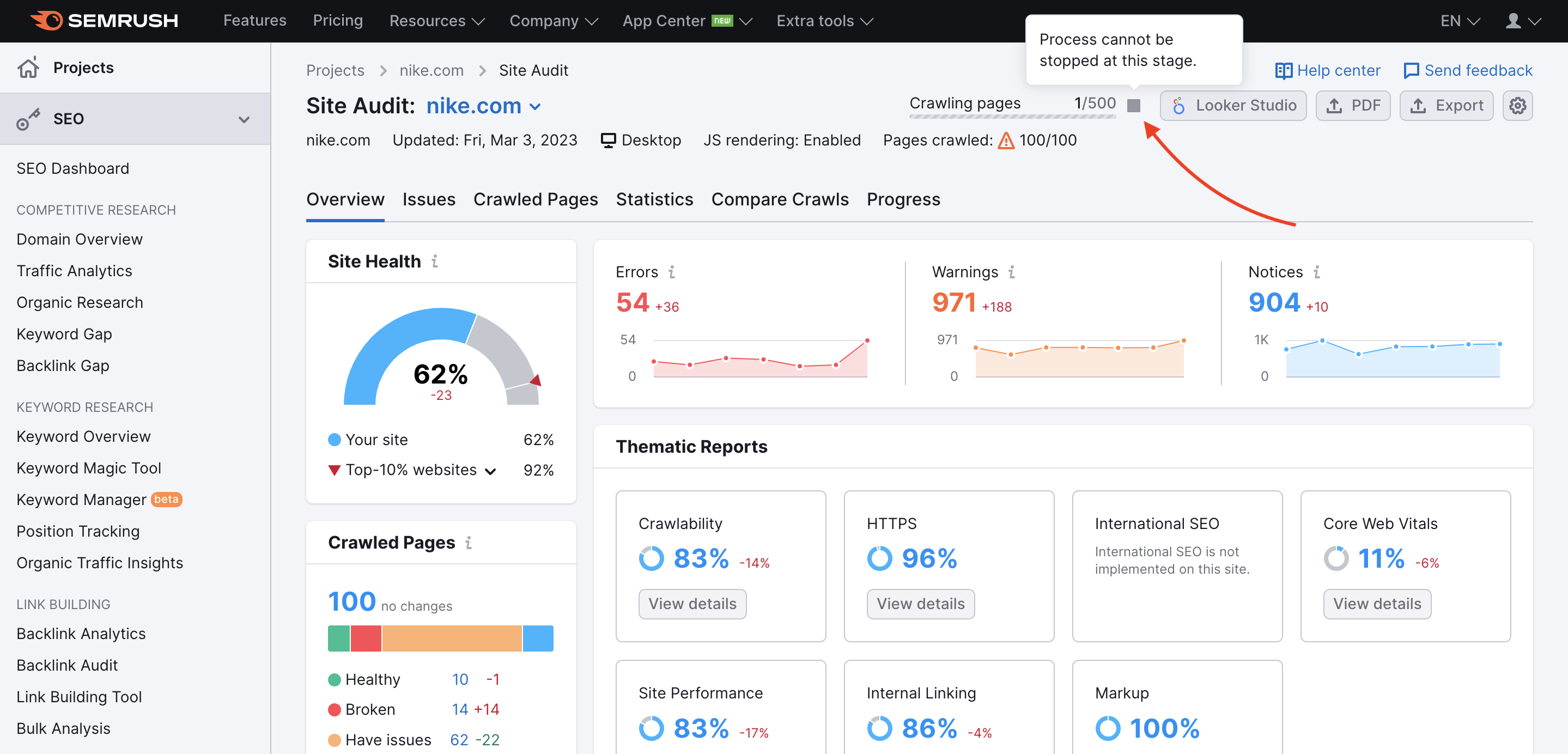1568x754 pixels.
Task: Stop crawling with the square stop button
Action: click(1133, 105)
